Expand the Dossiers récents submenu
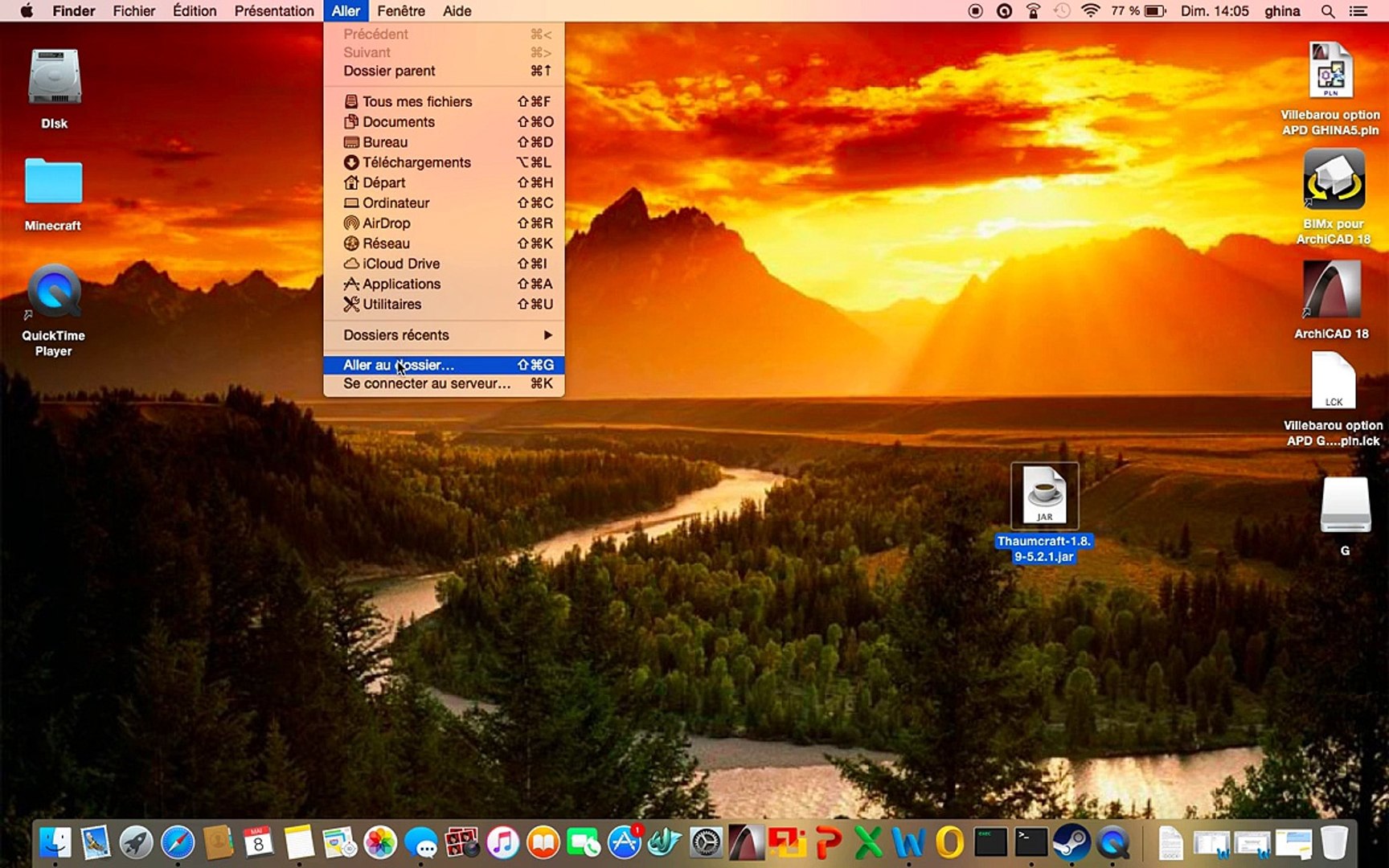1389x868 pixels. (444, 335)
